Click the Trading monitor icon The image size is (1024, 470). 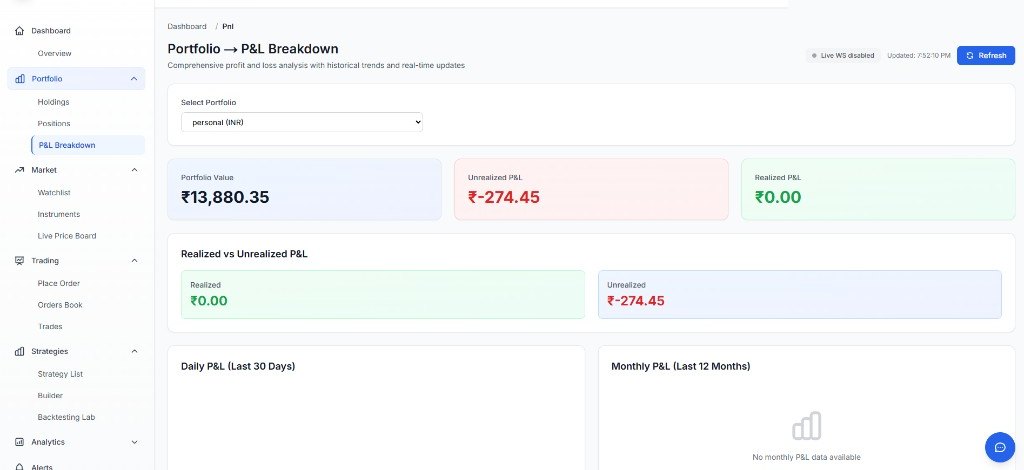click(x=20, y=260)
